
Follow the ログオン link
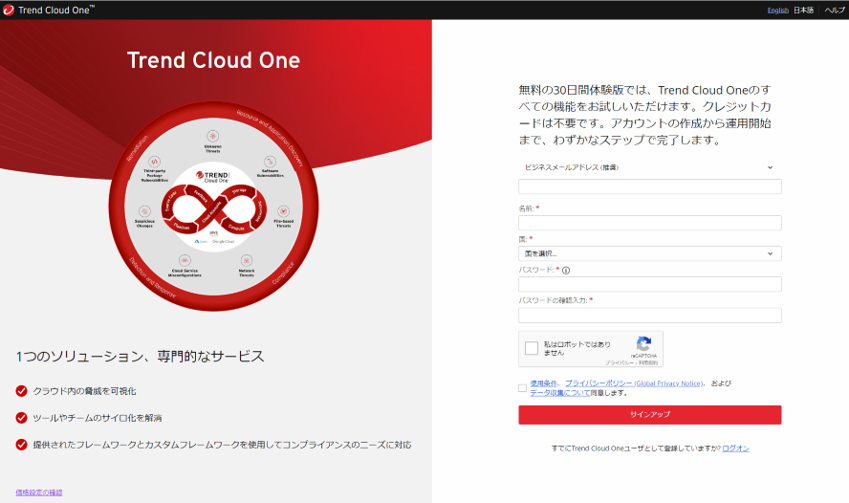tap(735, 448)
